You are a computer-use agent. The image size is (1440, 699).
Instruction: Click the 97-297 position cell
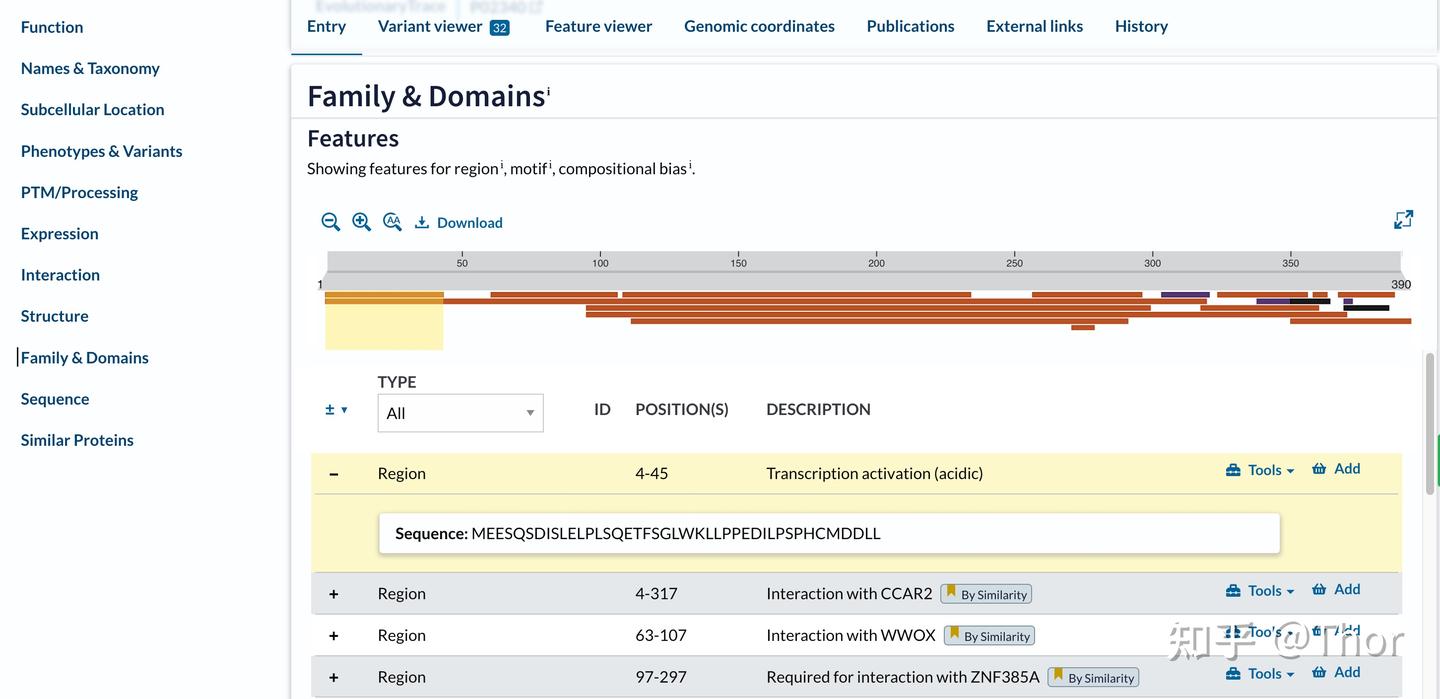point(661,678)
